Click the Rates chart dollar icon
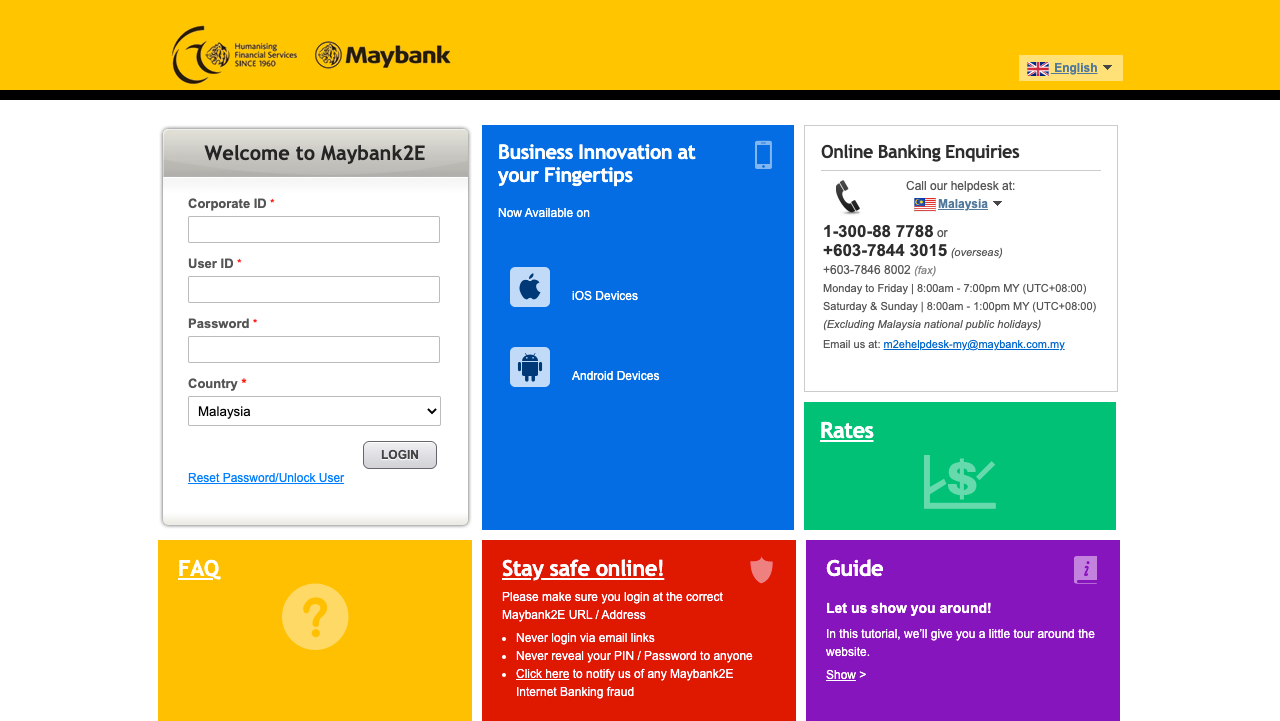Viewport: 1280px width, 721px height. pyautogui.click(x=960, y=482)
